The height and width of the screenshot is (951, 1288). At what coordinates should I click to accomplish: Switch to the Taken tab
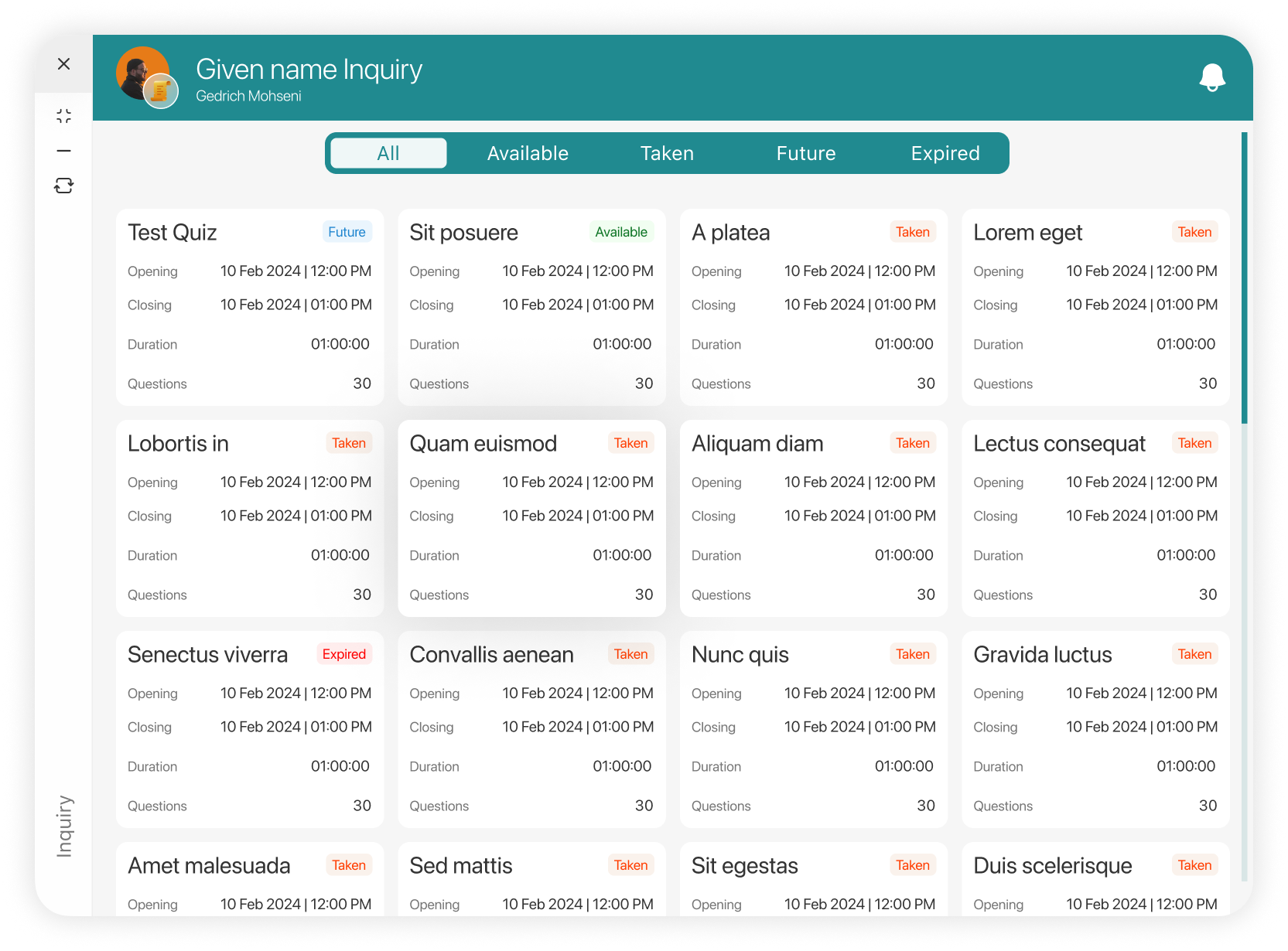click(x=667, y=153)
